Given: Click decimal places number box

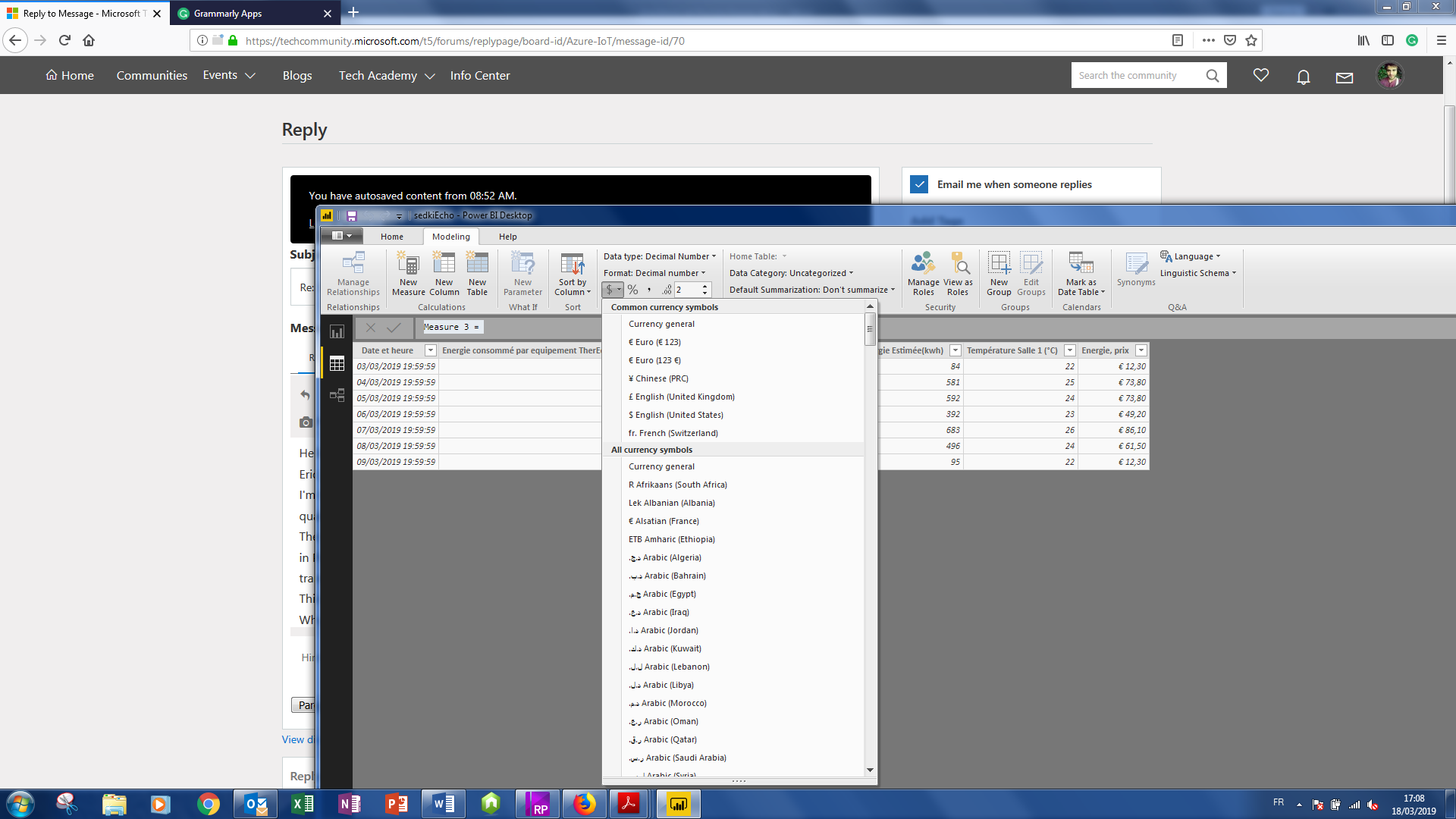Looking at the screenshot, I should point(688,290).
